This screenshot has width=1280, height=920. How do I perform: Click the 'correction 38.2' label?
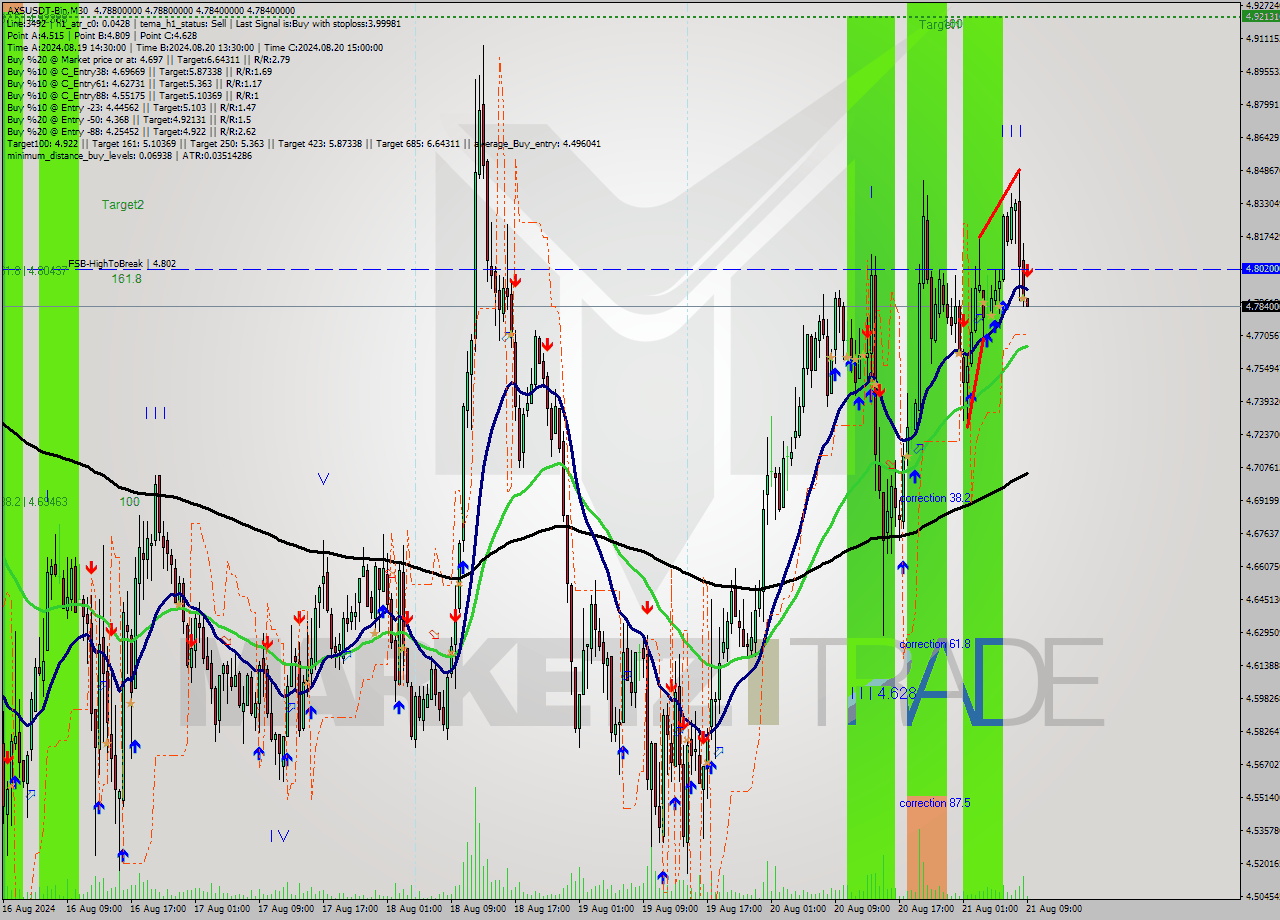click(x=934, y=498)
